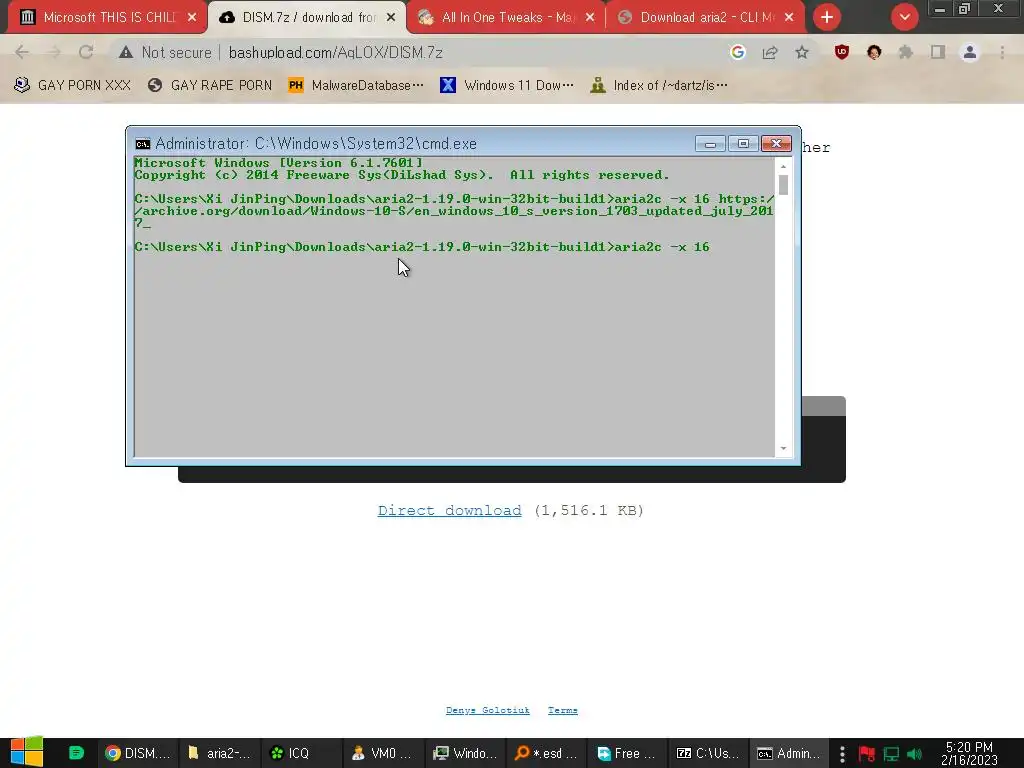Image resolution: width=1024 pixels, height=768 pixels.
Task: Open the Terms footer link
Action: click(x=562, y=710)
